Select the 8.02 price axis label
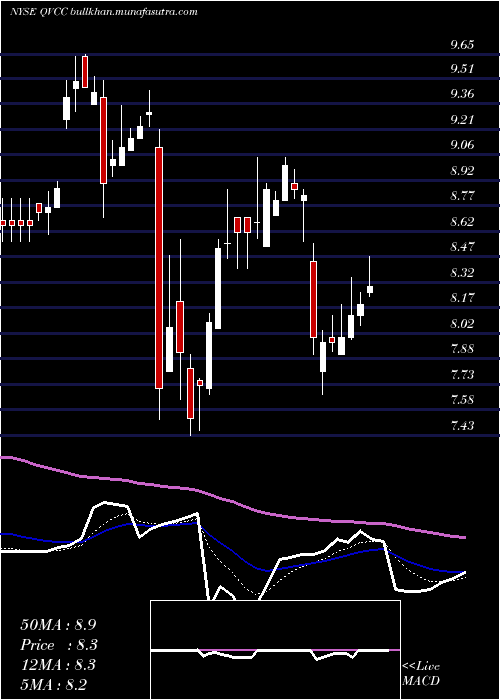The width and height of the screenshot is (500, 700). click(x=462, y=323)
